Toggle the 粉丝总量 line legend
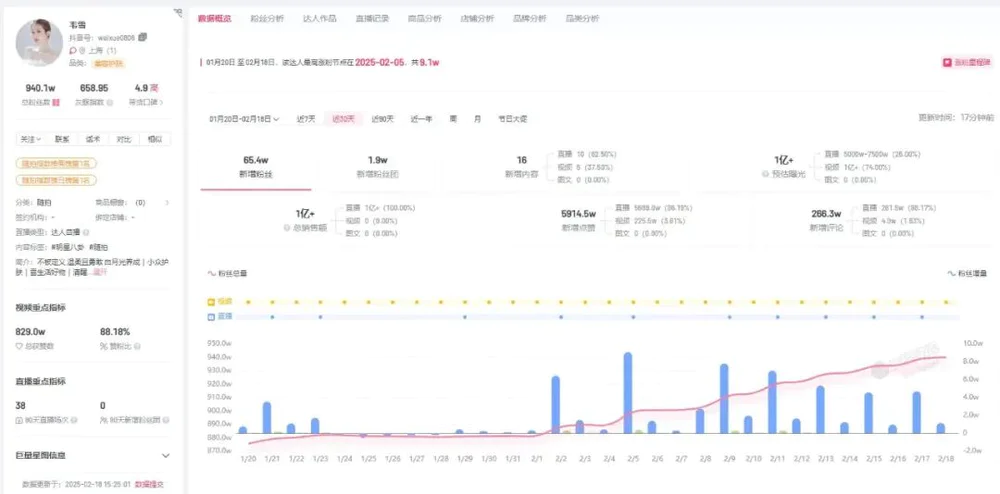This screenshot has width=1000, height=494. [228, 273]
